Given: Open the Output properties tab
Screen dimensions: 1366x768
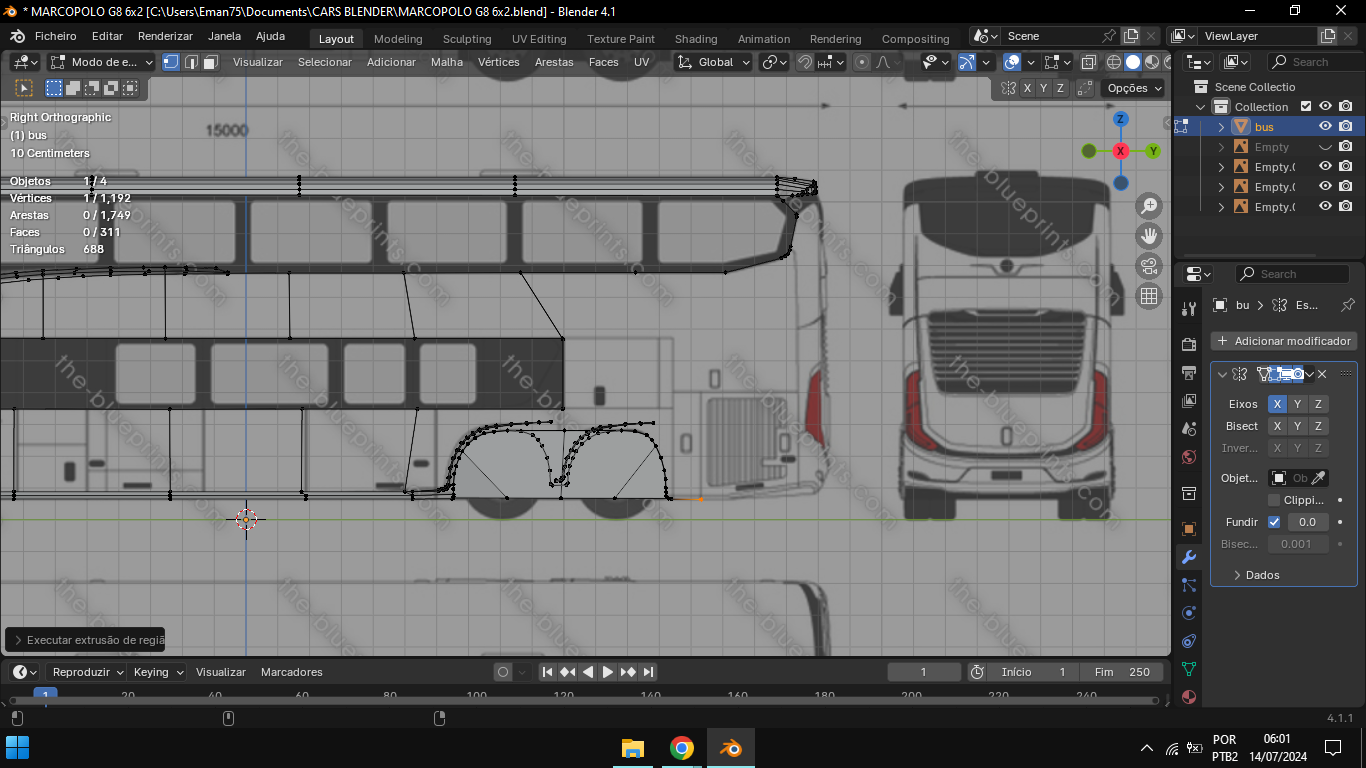Looking at the screenshot, I should click(1189, 373).
